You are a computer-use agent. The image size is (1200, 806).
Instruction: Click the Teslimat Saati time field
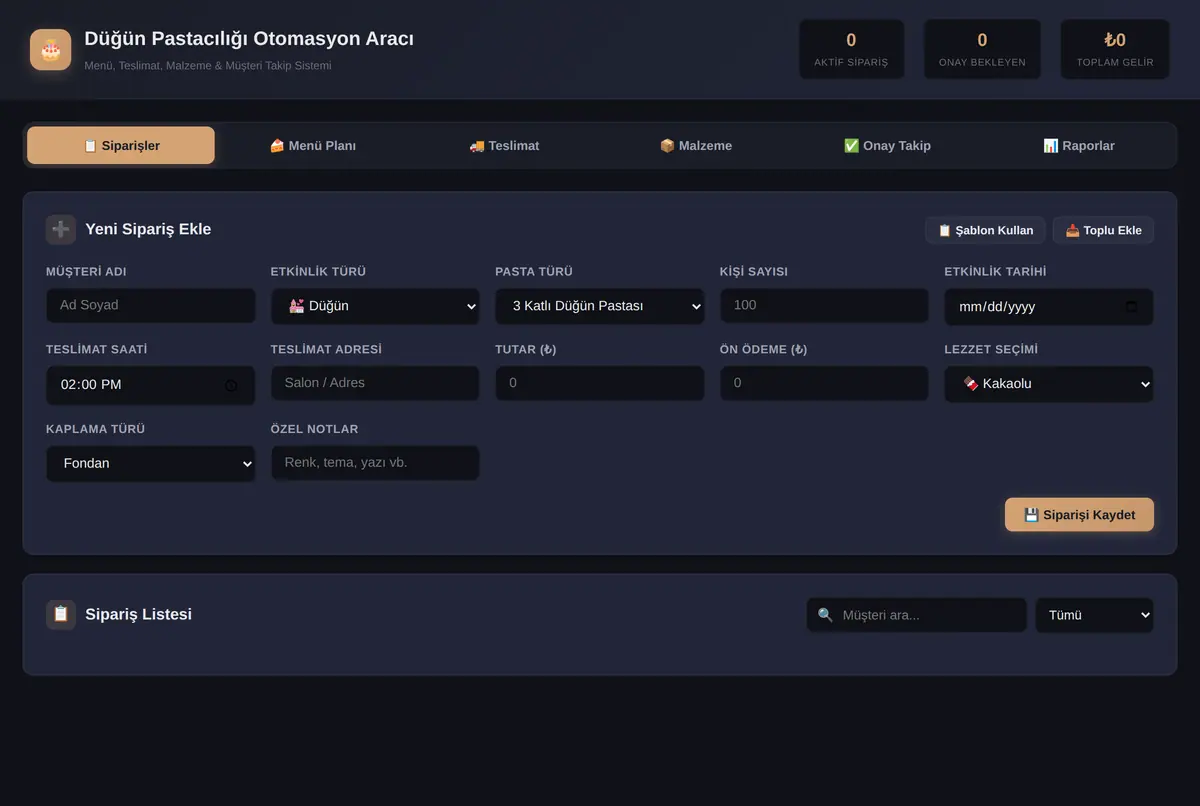[x=151, y=385]
